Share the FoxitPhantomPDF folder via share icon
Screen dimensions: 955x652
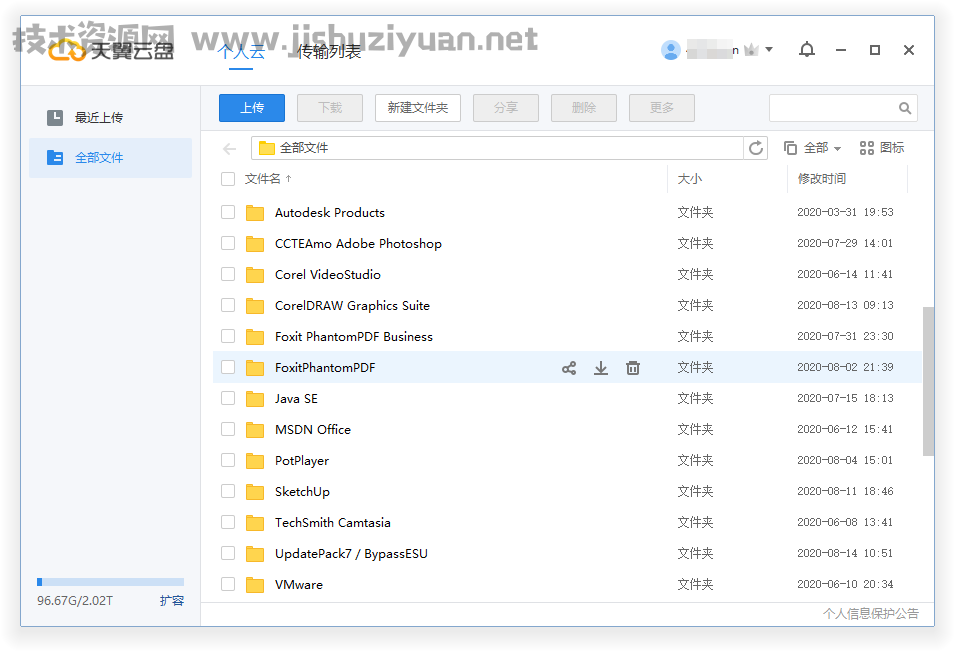coord(569,368)
